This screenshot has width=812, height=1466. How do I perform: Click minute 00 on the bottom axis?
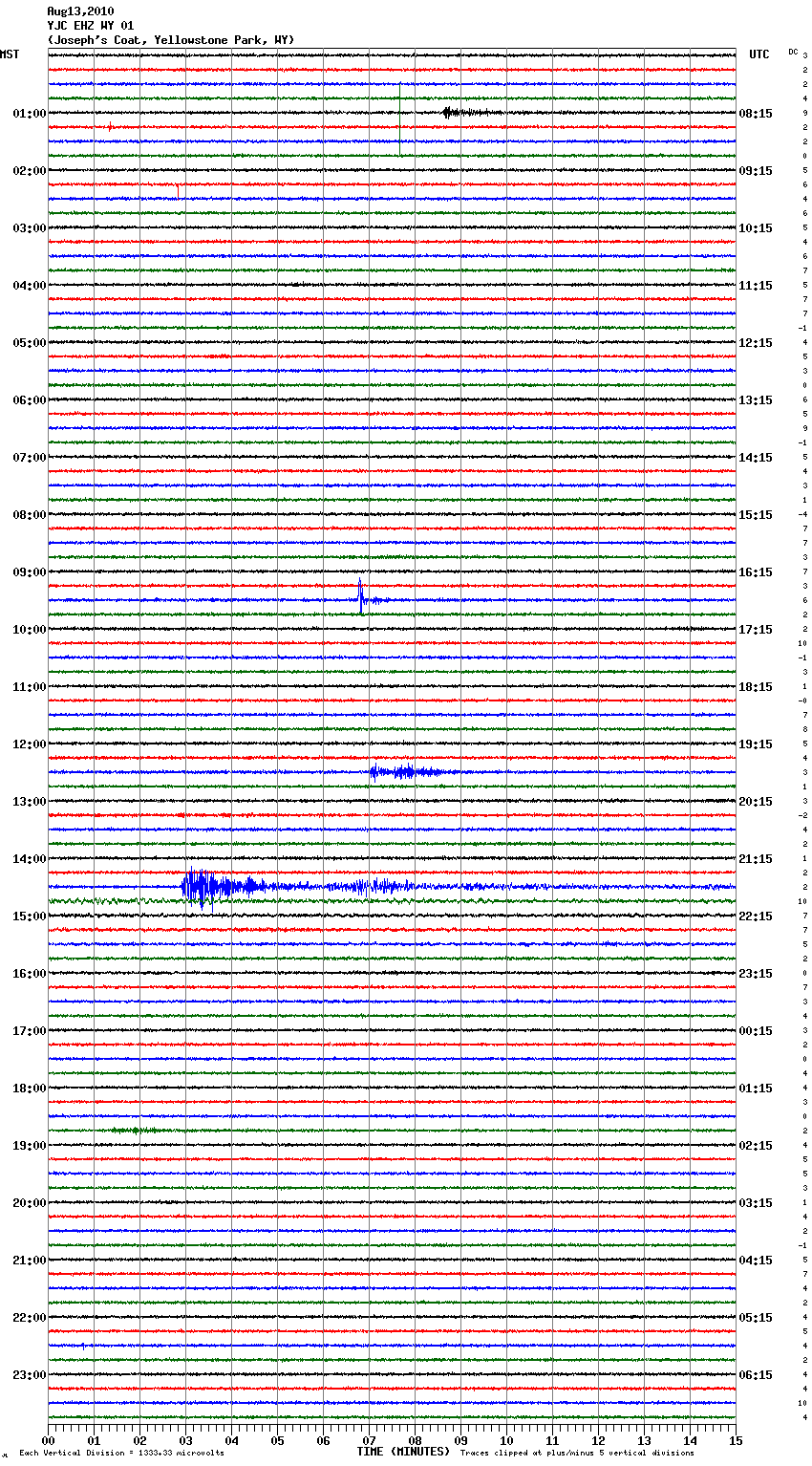pos(48,1440)
